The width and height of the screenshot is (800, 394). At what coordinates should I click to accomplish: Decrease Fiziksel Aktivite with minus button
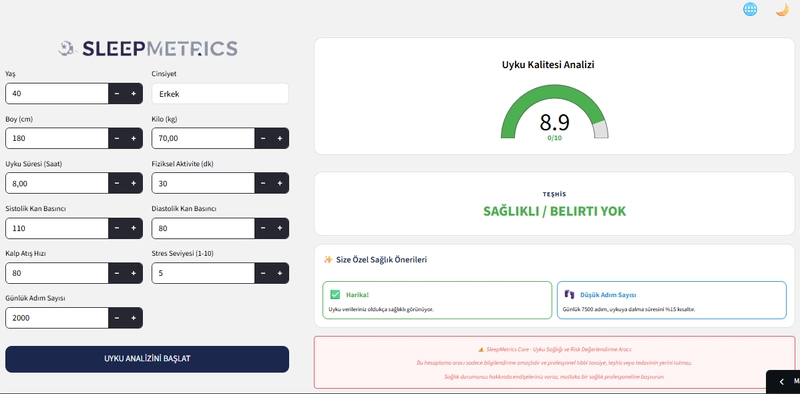263,183
